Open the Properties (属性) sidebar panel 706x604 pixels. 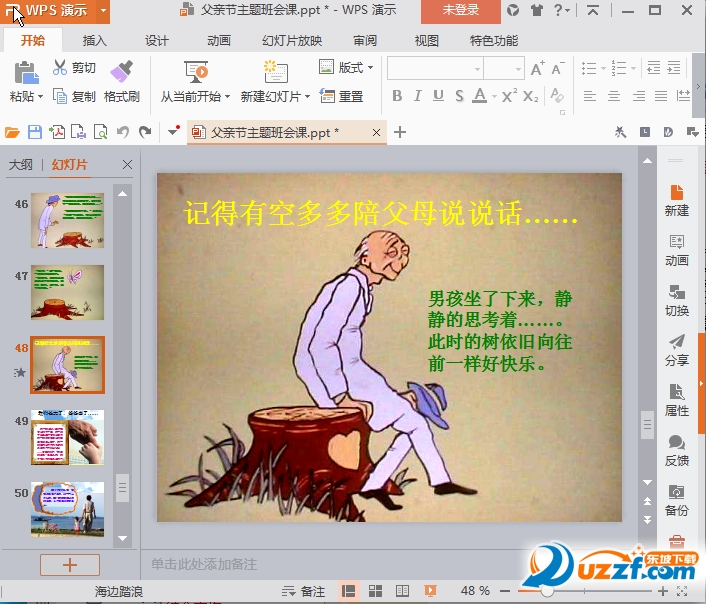pos(677,400)
